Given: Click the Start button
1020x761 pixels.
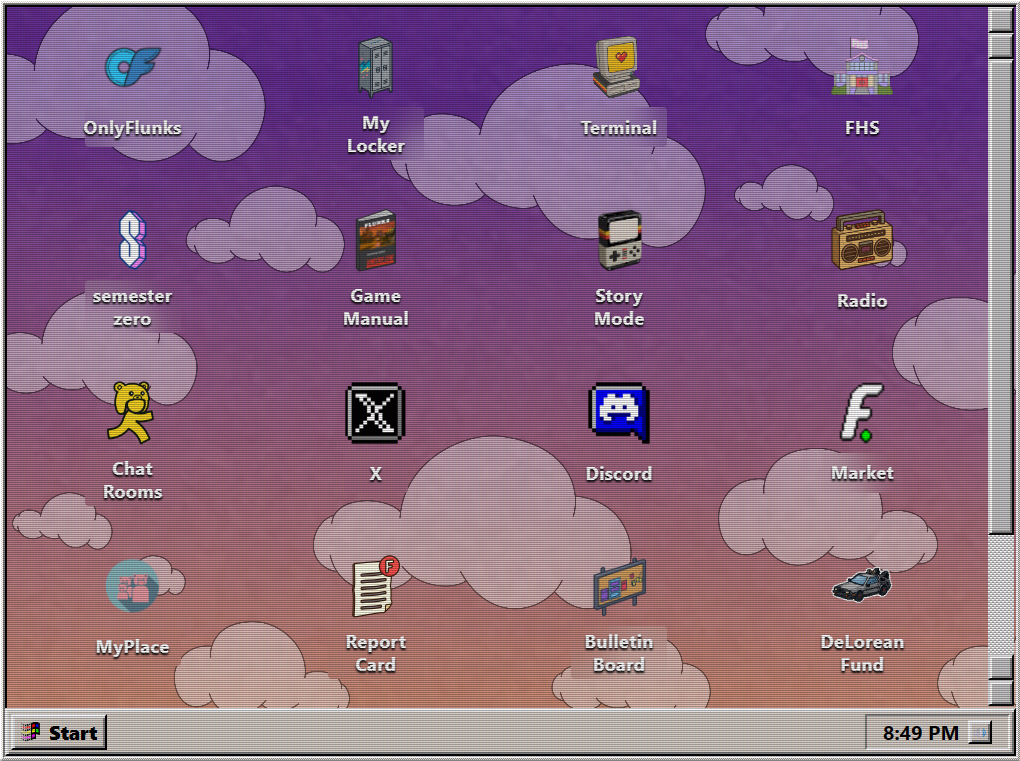Looking at the screenshot, I should coord(60,733).
